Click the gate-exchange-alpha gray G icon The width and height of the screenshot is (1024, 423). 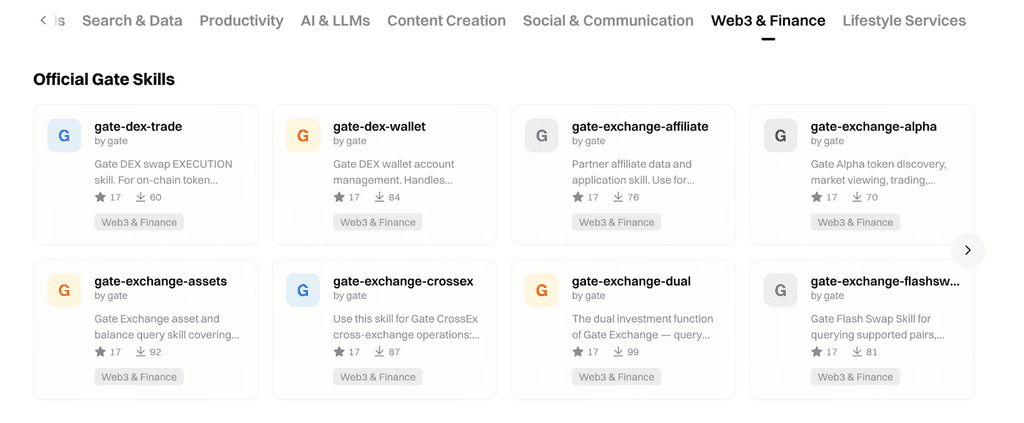click(781, 135)
